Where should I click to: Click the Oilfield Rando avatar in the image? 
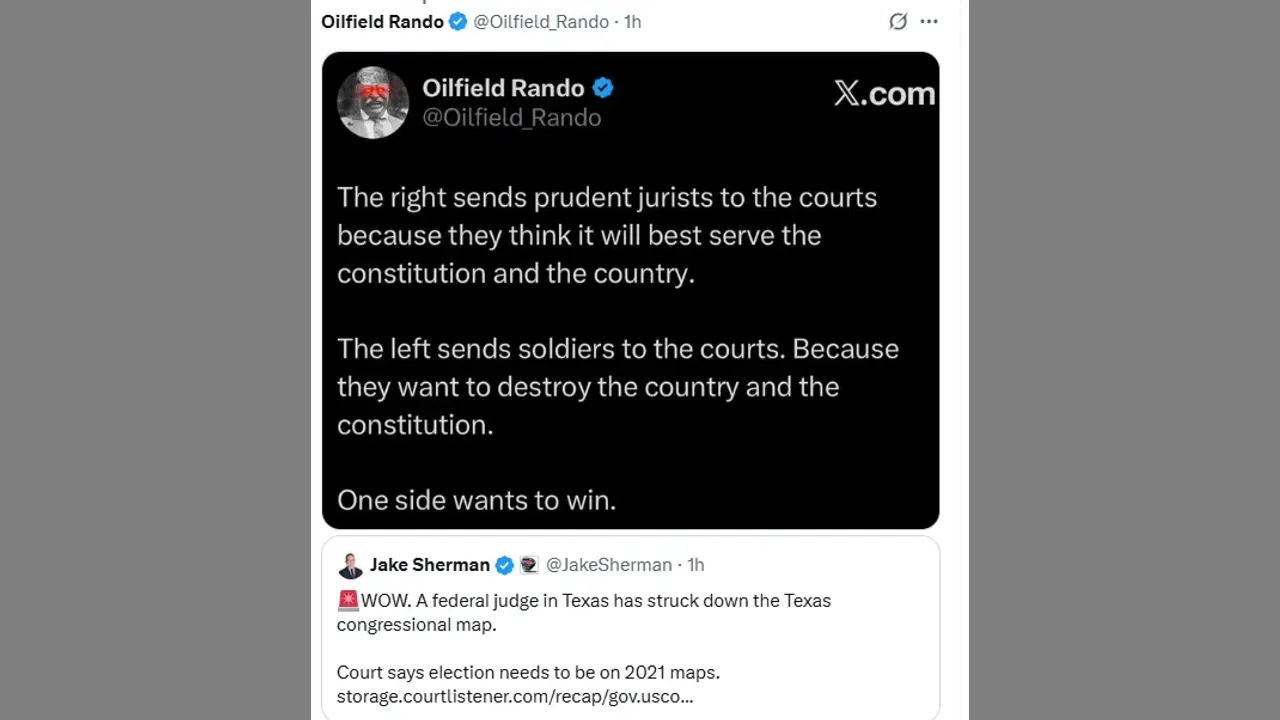[373, 102]
